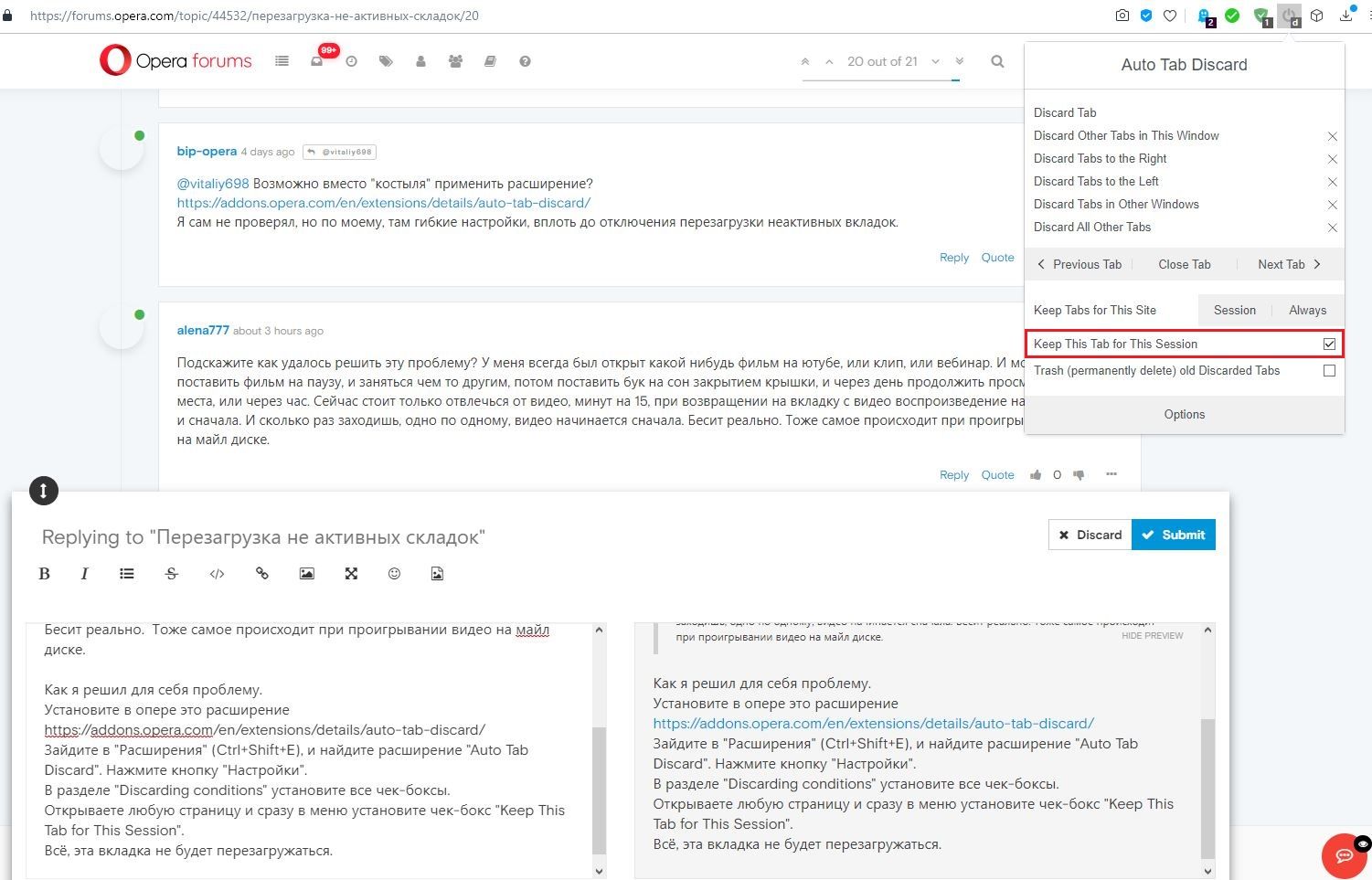The image size is (1372, 880).
Task: Remove Discard Tabs in Other Windows entry
Action: click(x=1332, y=205)
